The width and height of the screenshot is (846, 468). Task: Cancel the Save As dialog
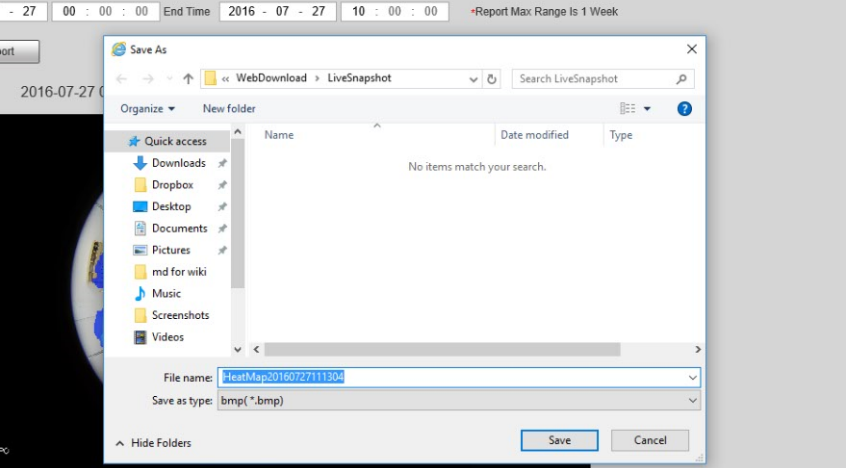click(x=650, y=440)
